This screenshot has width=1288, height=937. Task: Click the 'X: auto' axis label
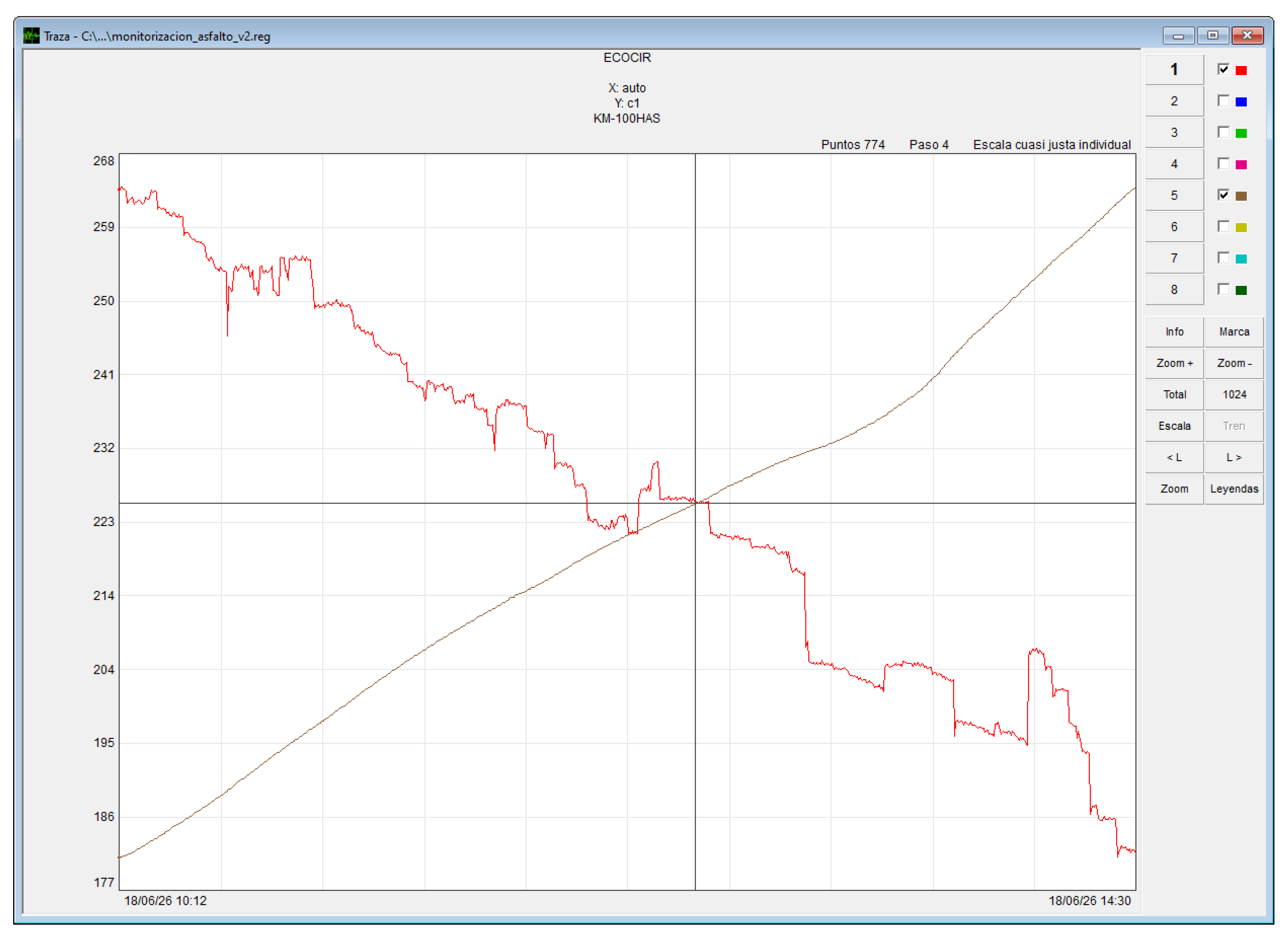coord(627,88)
